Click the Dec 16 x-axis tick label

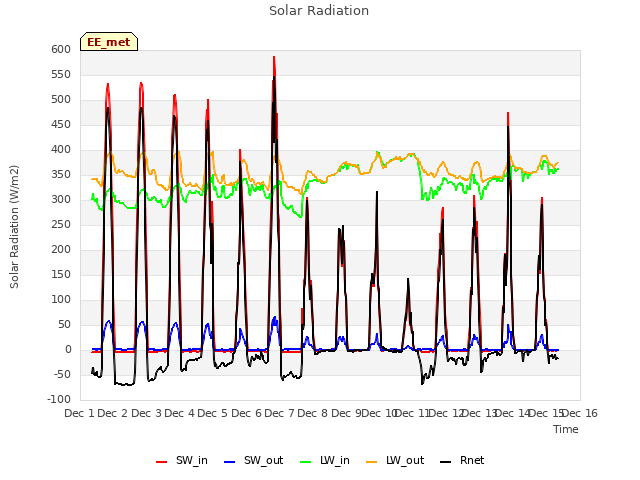(580, 413)
